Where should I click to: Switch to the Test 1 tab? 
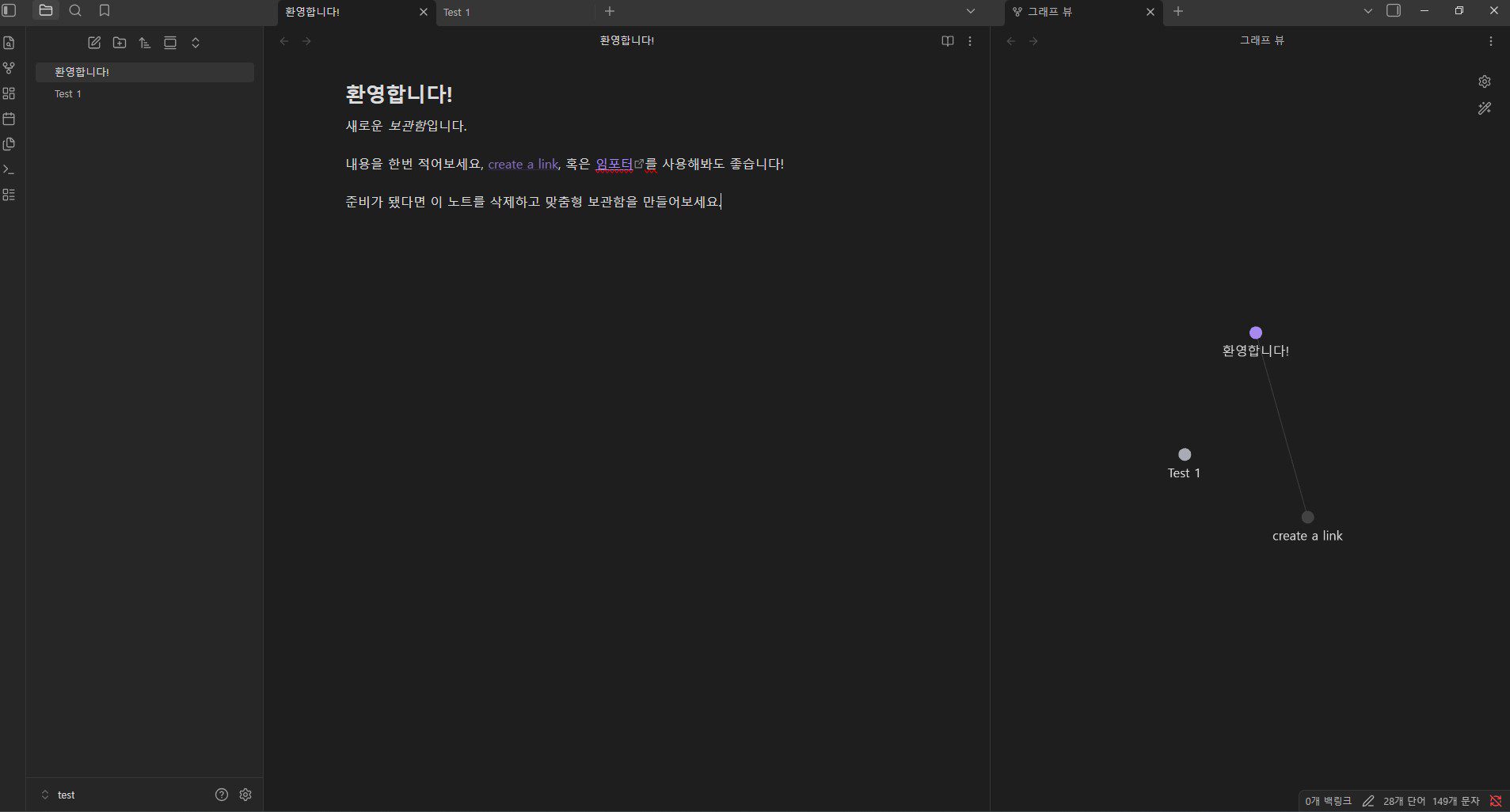pyautogui.click(x=457, y=12)
